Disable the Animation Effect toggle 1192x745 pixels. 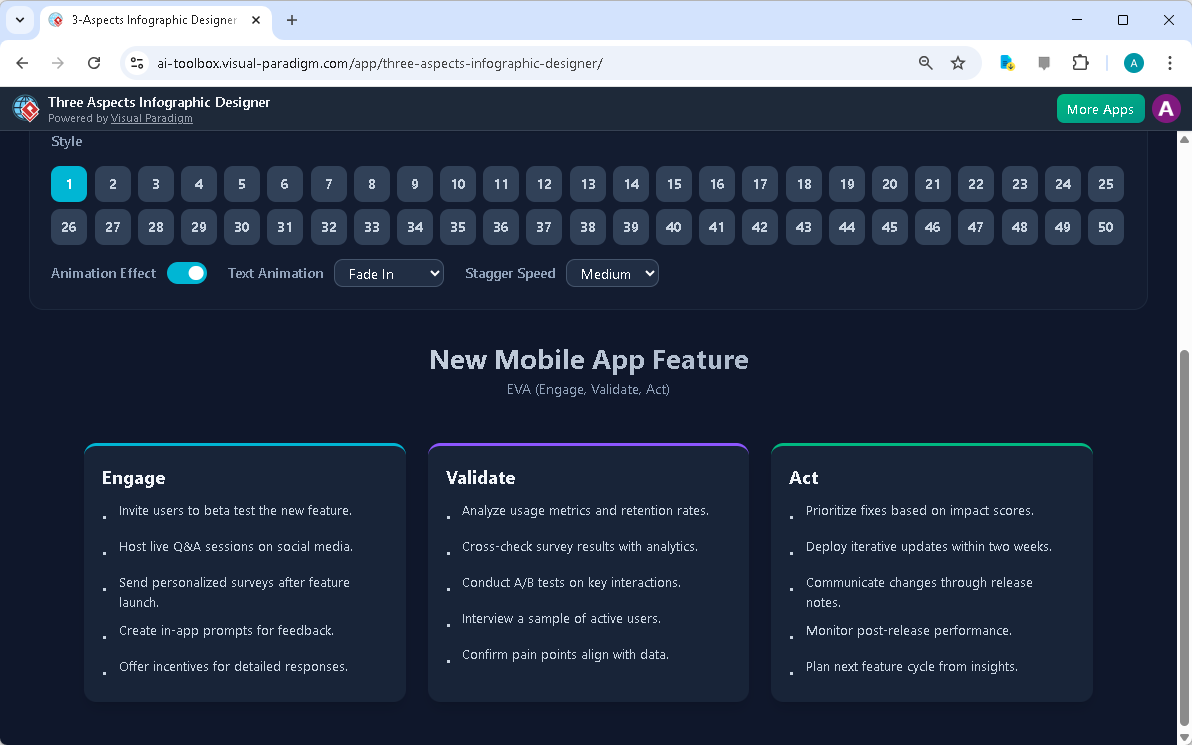tap(187, 272)
